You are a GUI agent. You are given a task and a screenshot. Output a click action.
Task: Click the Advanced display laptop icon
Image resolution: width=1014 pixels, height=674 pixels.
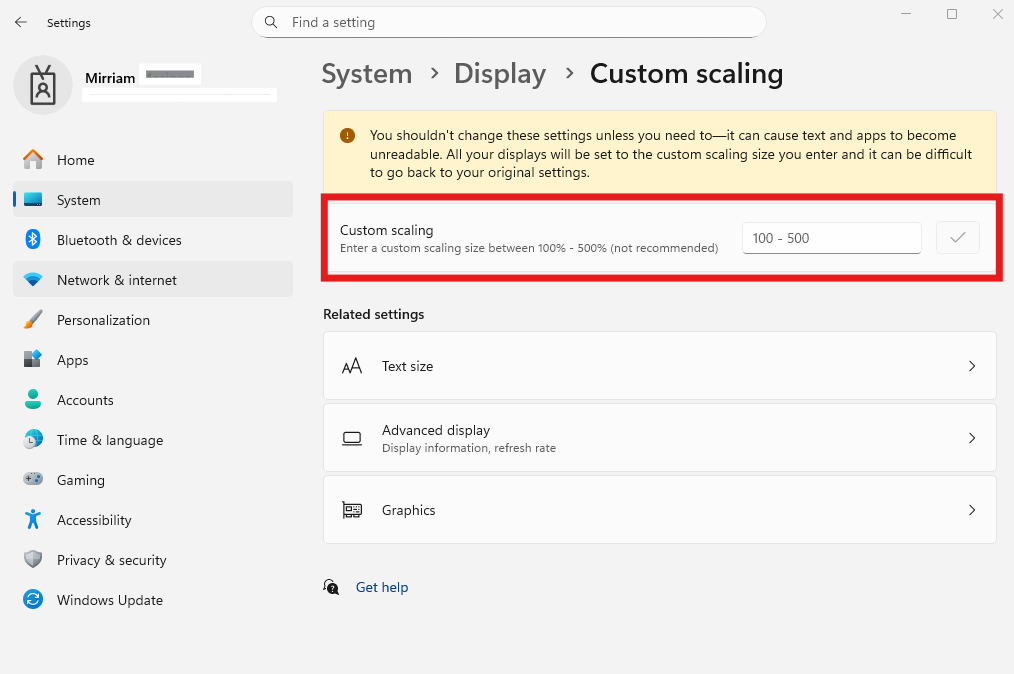coord(352,439)
